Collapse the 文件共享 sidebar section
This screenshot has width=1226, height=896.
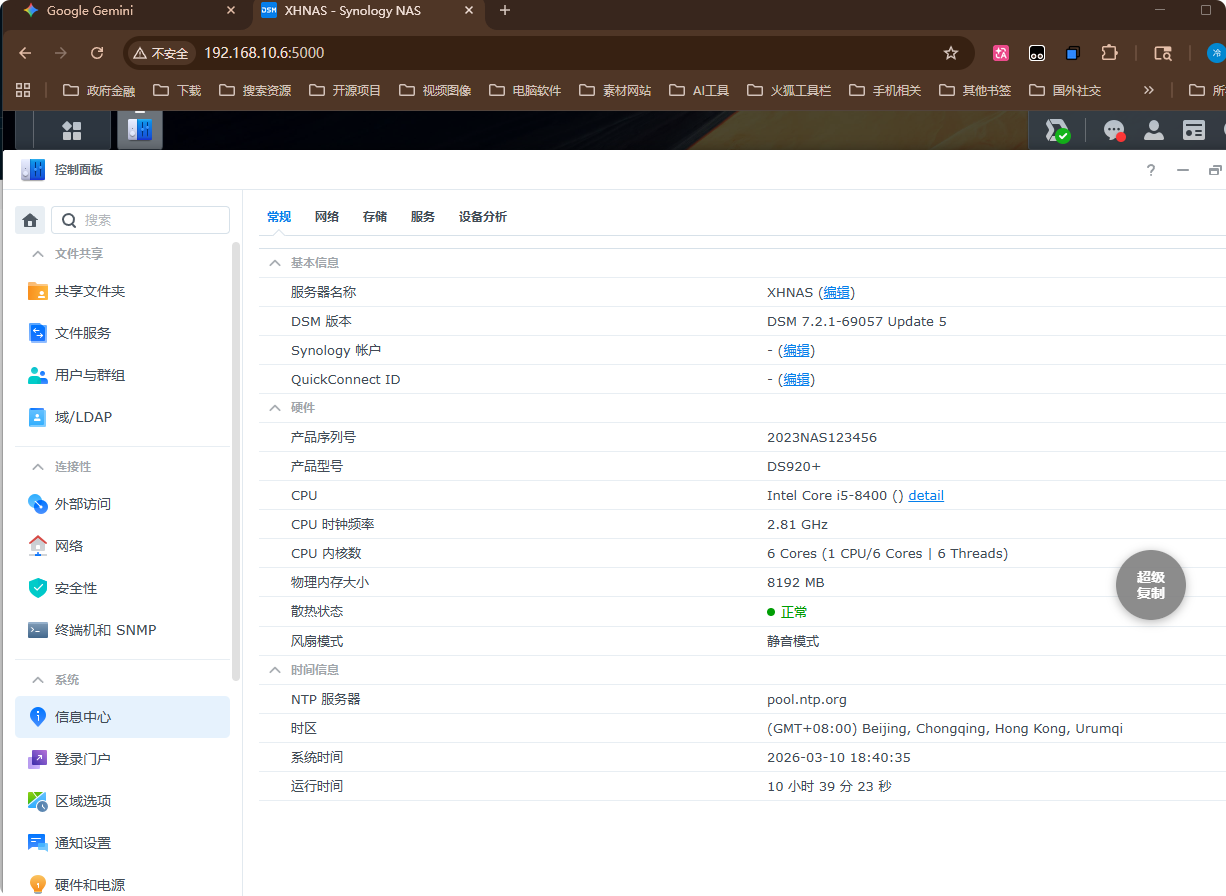pyautogui.click(x=38, y=254)
